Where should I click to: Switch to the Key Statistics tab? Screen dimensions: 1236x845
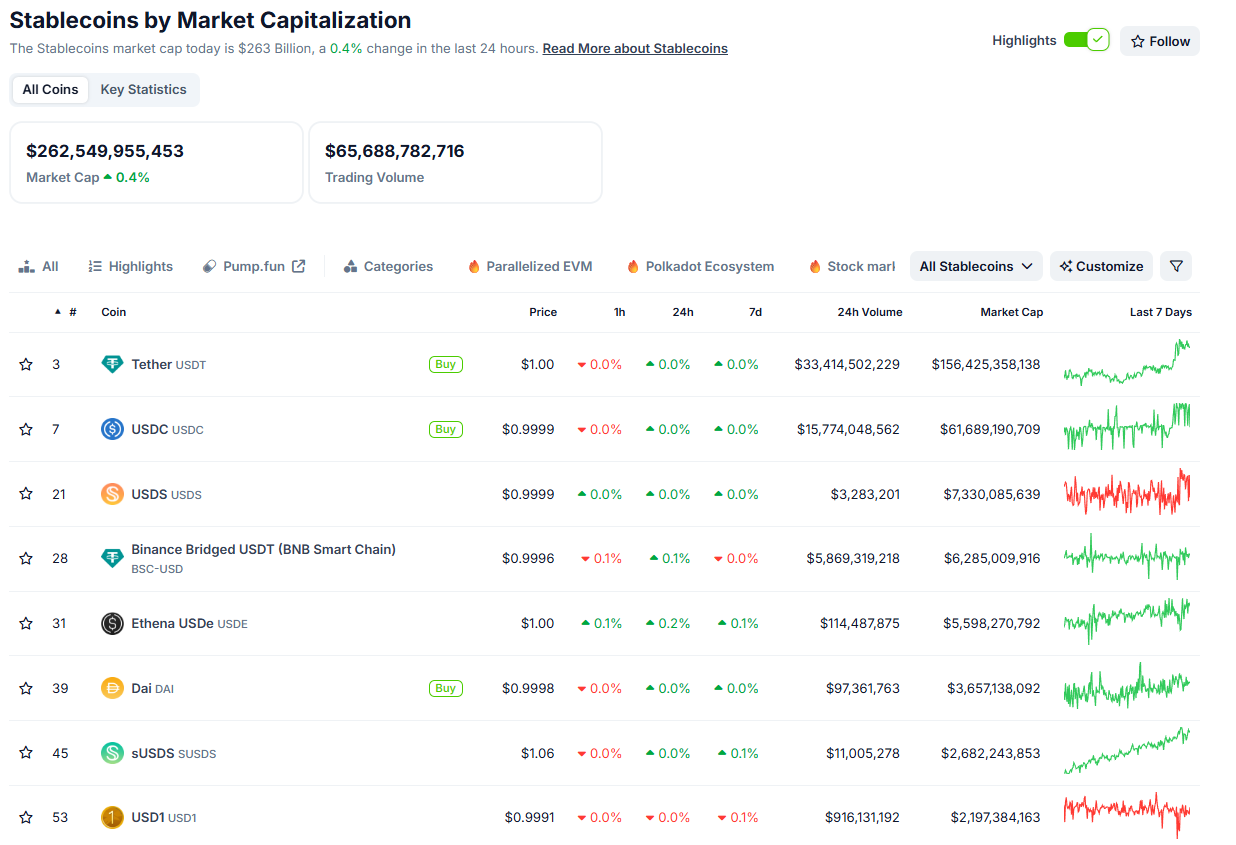(x=143, y=89)
